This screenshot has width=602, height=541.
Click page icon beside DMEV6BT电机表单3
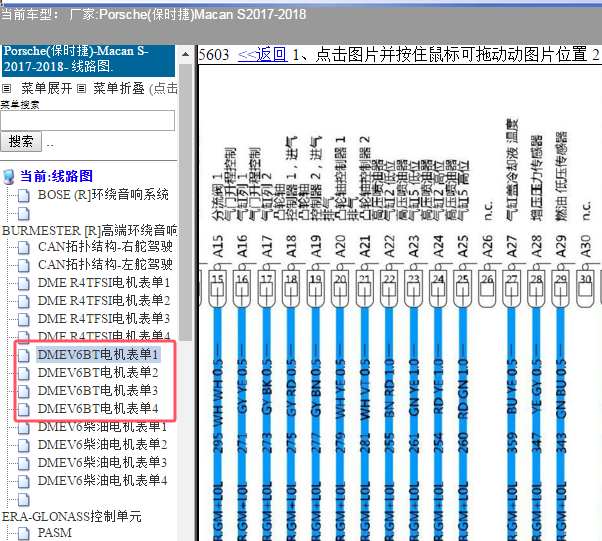click(24, 391)
